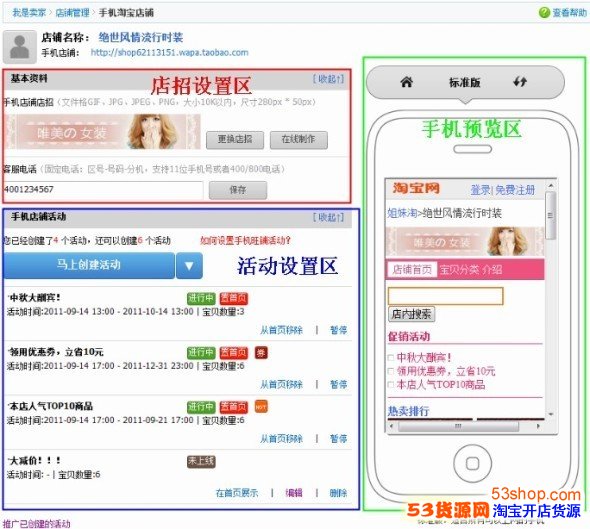590x529 pixels.
Task: Click 登录 link in phone preview
Action: (x=481, y=190)
